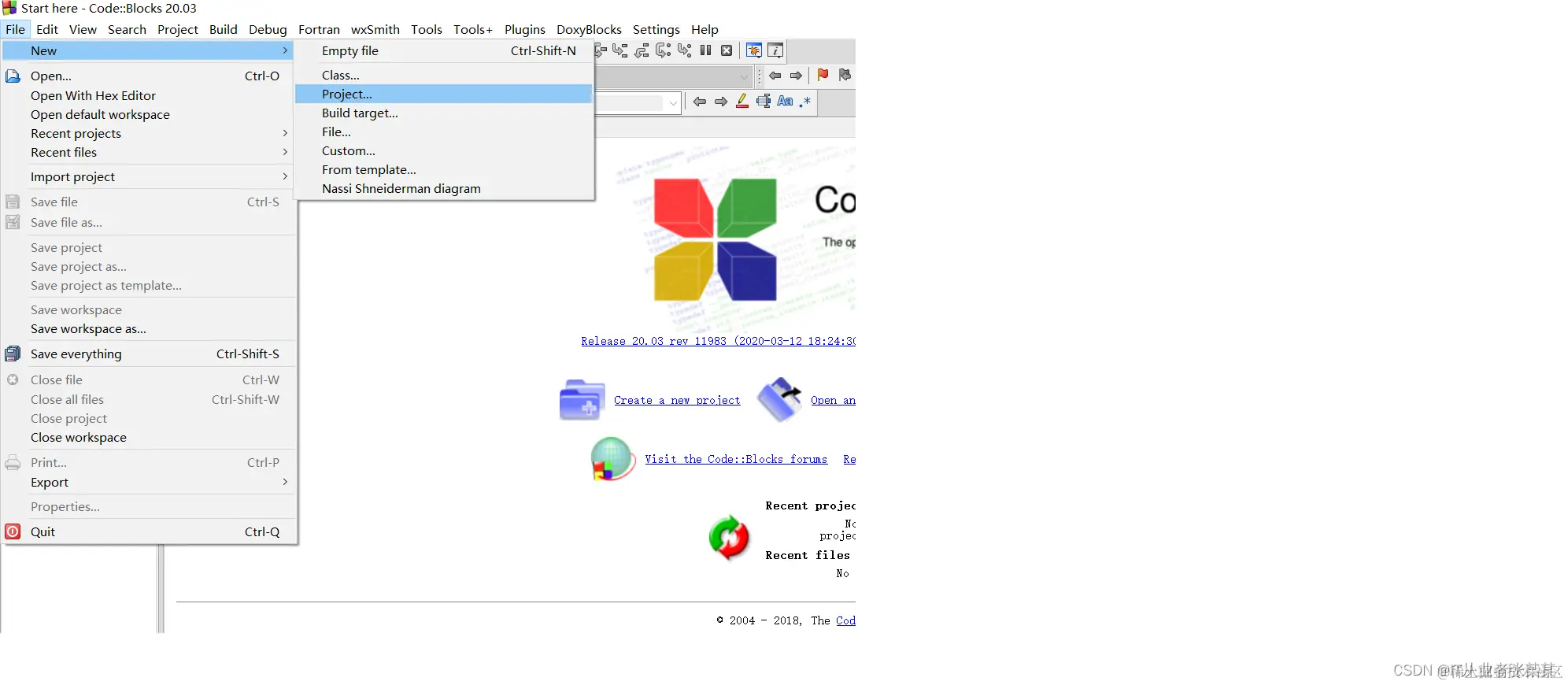Click Jump back arrow beside red flag

click(x=775, y=76)
